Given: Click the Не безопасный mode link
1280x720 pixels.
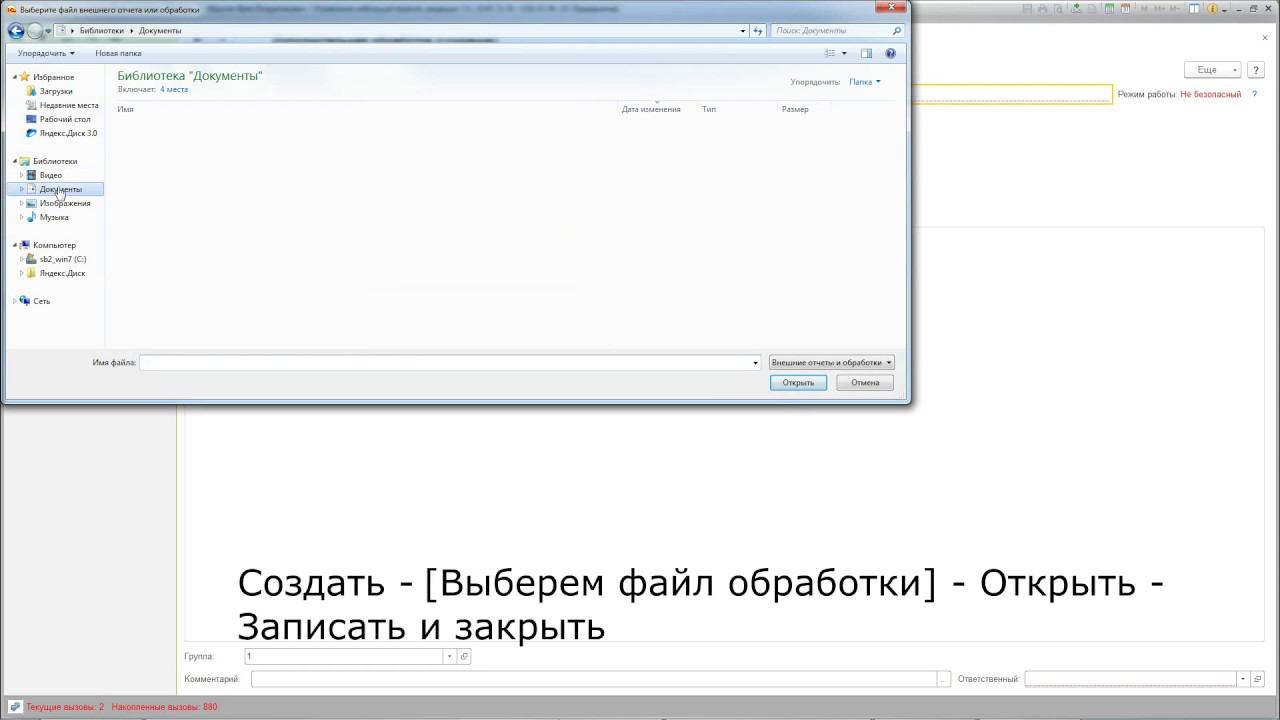Looking at the screenshot, I should click(x=1210, y=94).
